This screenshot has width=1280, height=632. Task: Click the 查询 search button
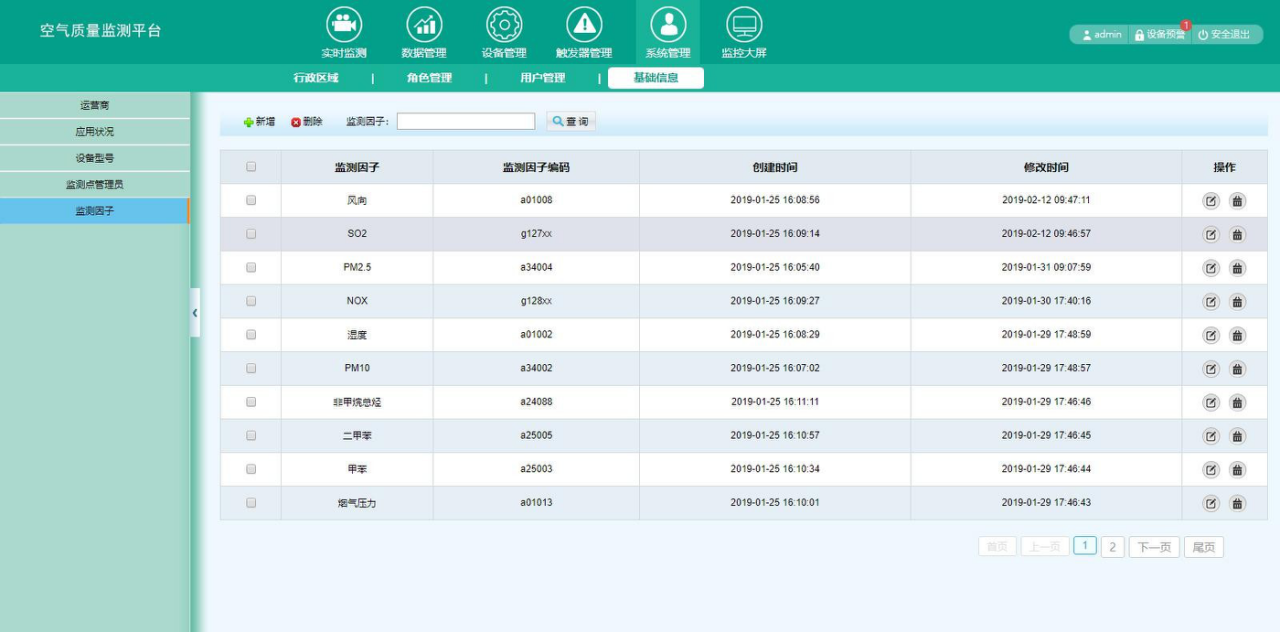[570, 120]
